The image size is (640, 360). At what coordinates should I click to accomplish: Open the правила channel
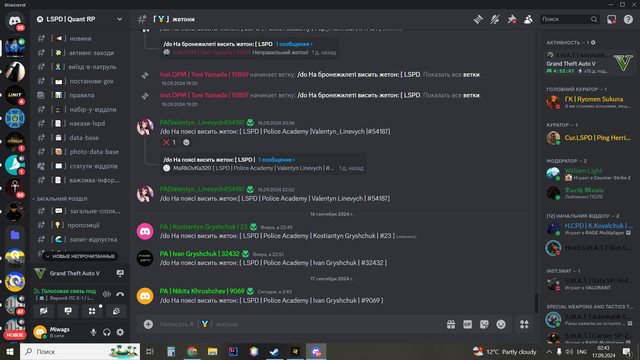coord(80,95)
